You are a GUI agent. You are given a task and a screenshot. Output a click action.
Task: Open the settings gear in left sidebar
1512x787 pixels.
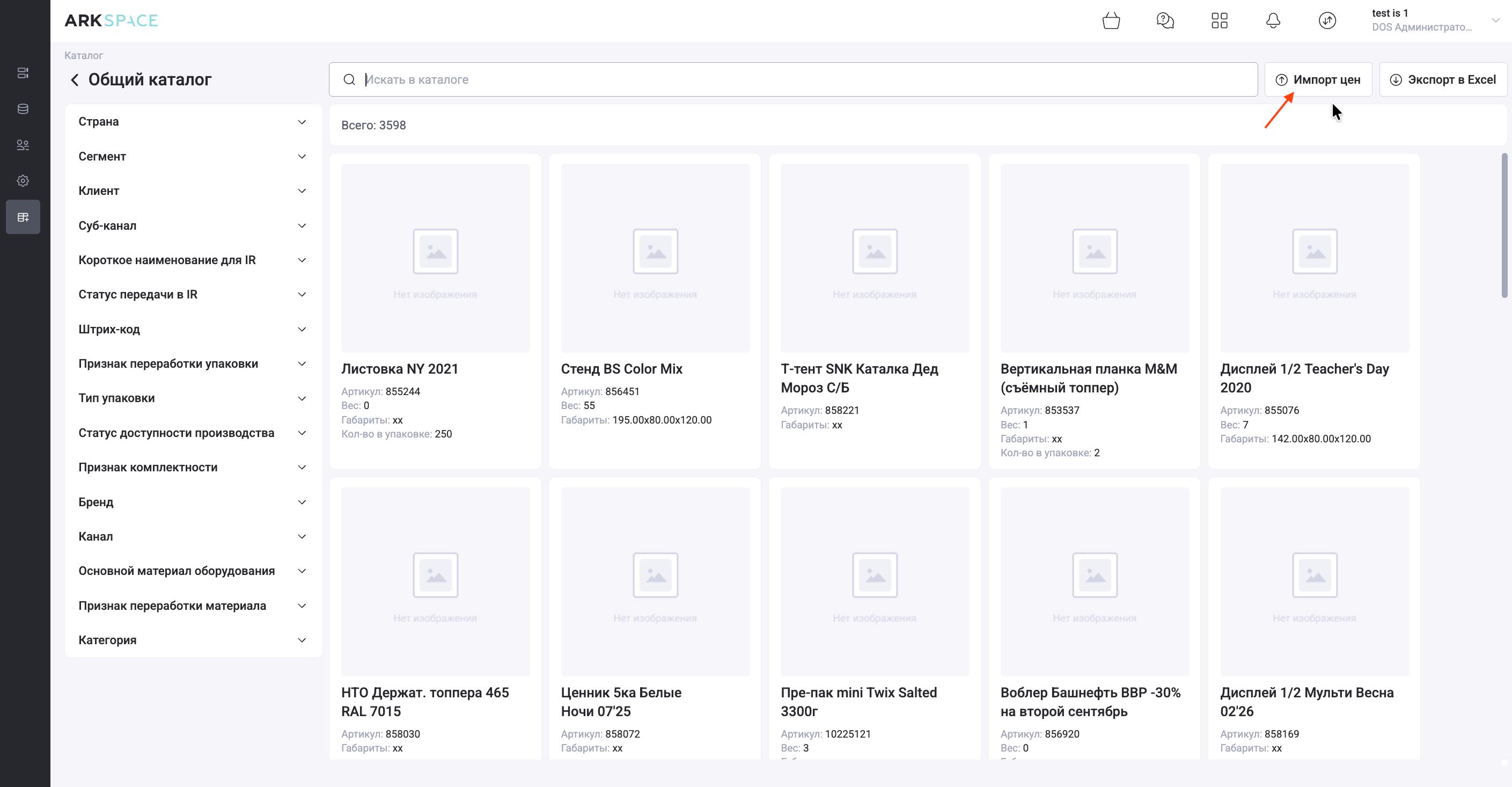[23, 181]
